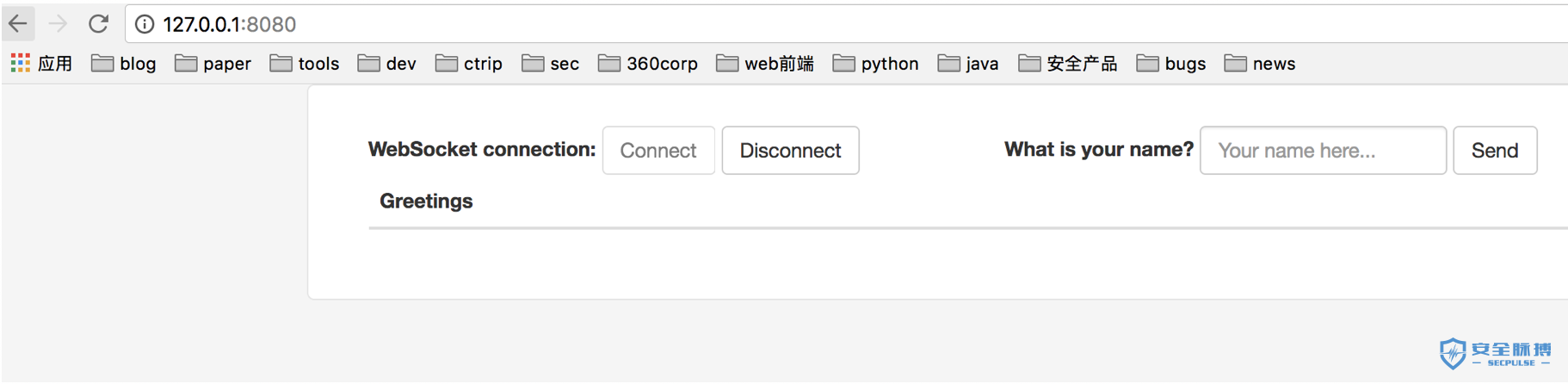1568x384 pixels.
Task: Click the site info icon
Action: [x=145, y=24]
